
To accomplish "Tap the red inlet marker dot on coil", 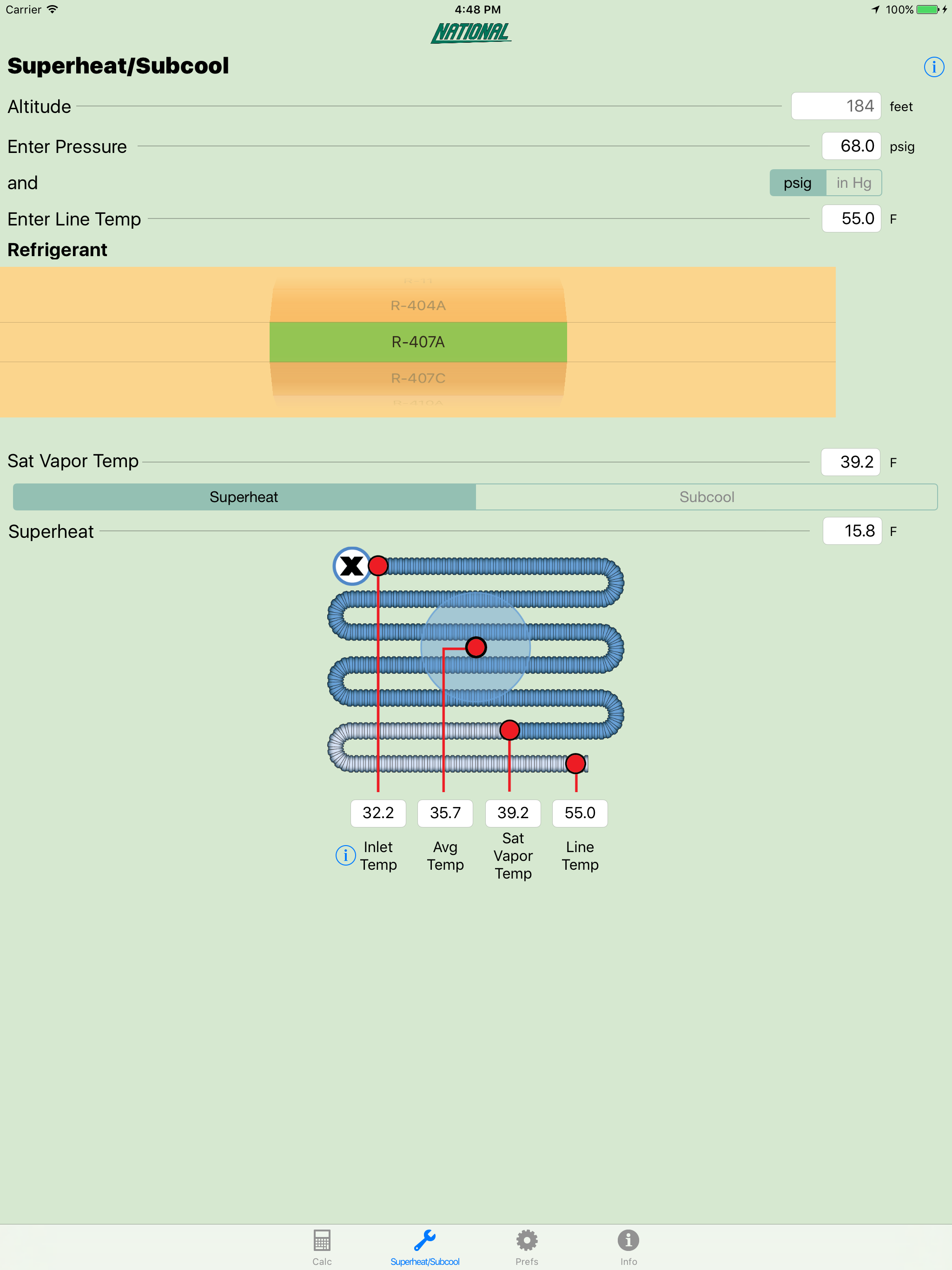I will [378, 566].
